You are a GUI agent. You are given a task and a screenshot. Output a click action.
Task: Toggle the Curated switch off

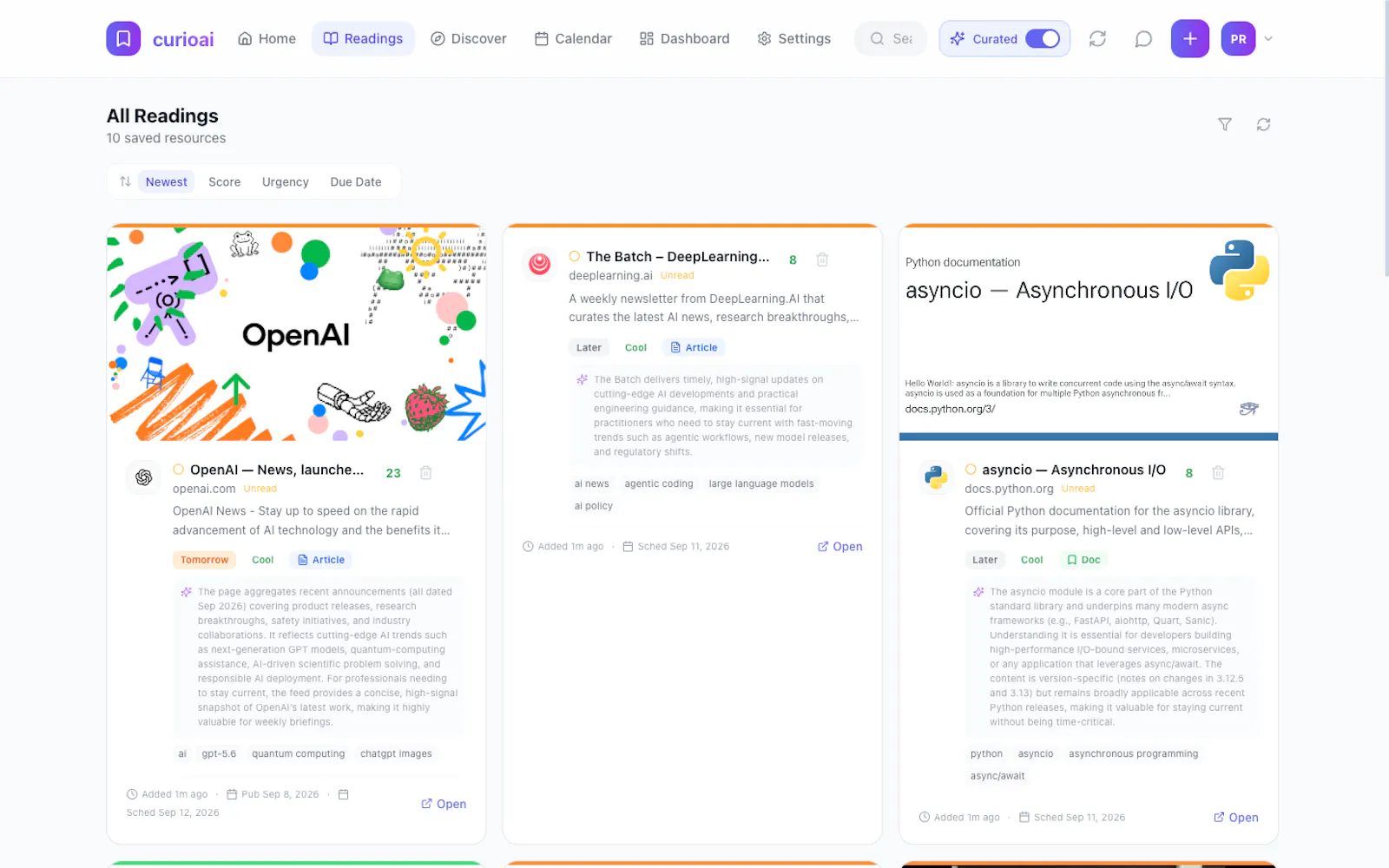pos(1043,38)
